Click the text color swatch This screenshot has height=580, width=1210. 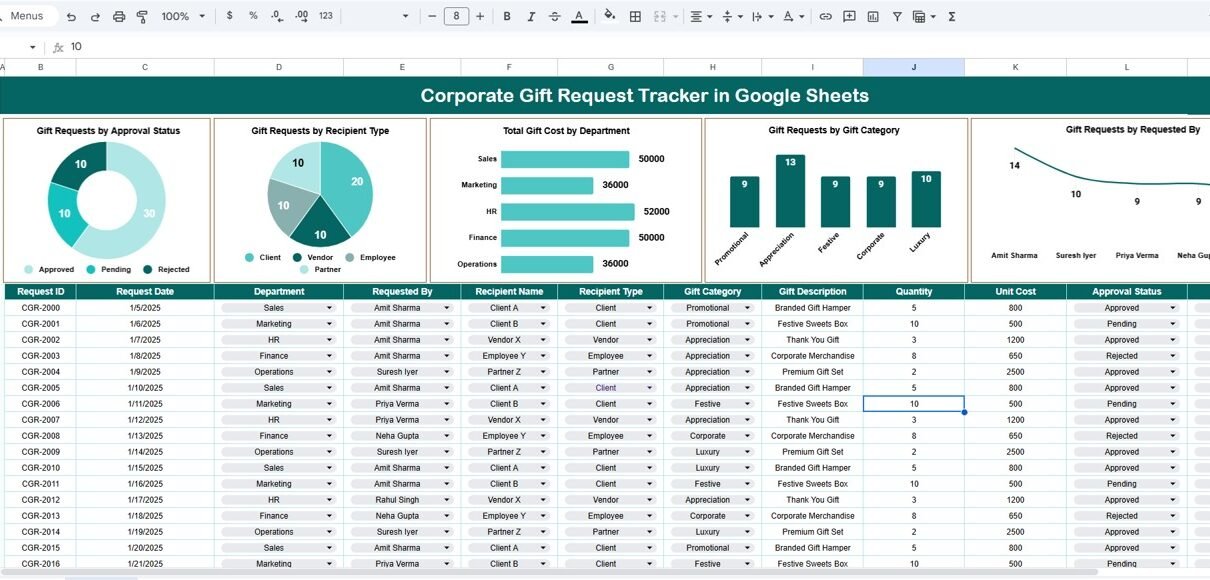pyautogui.click(x=579, y=17)
